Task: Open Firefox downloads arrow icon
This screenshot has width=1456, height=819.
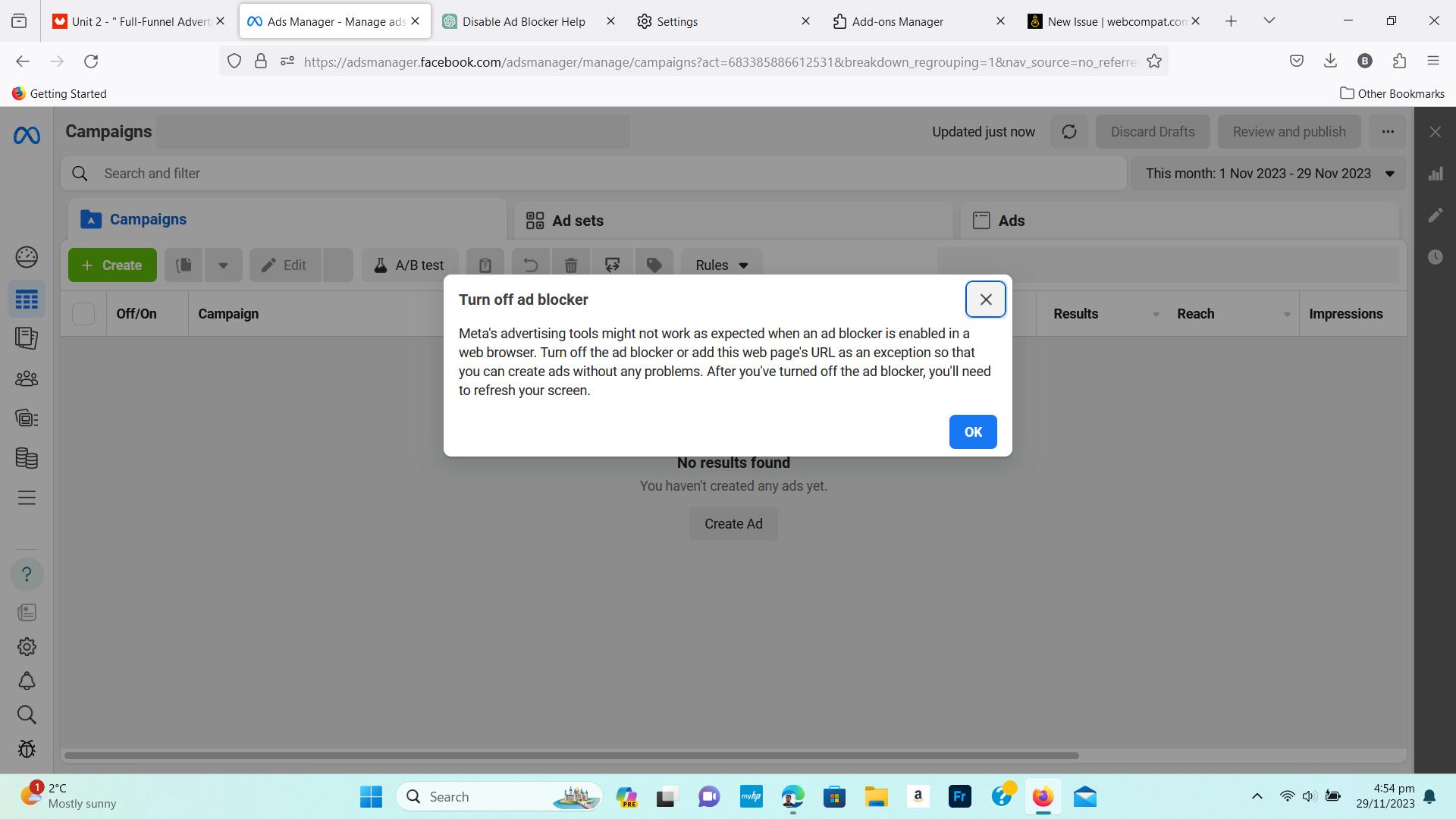Action: point(1330,61)
